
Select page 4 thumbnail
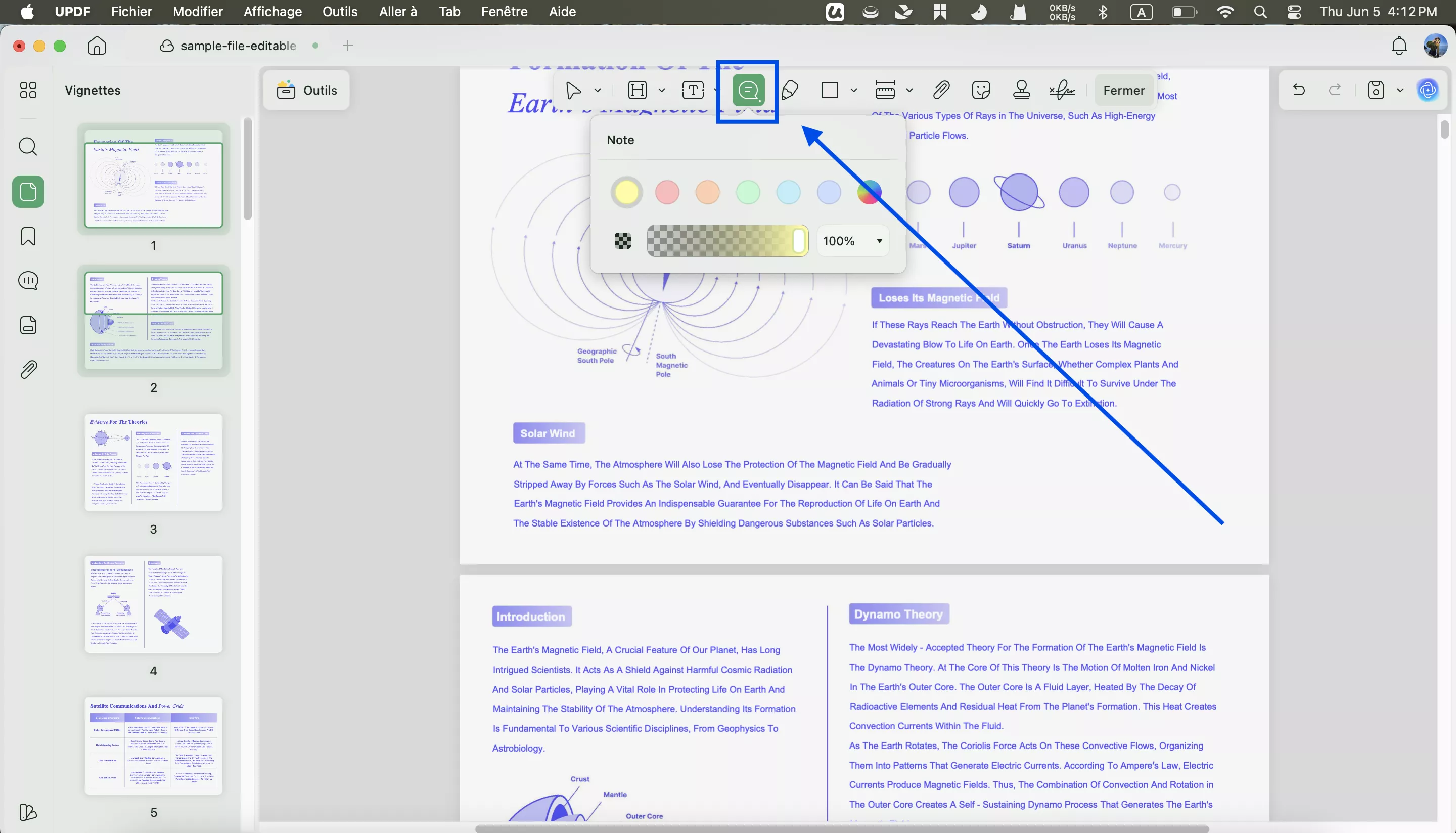153,603
